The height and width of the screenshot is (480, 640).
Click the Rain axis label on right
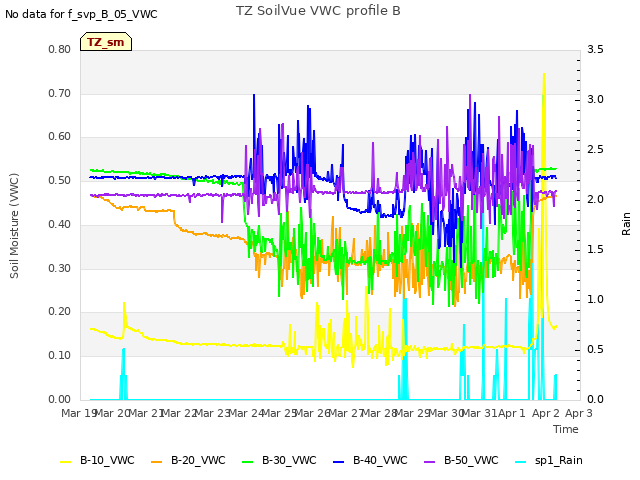click(x=626, y=224)
